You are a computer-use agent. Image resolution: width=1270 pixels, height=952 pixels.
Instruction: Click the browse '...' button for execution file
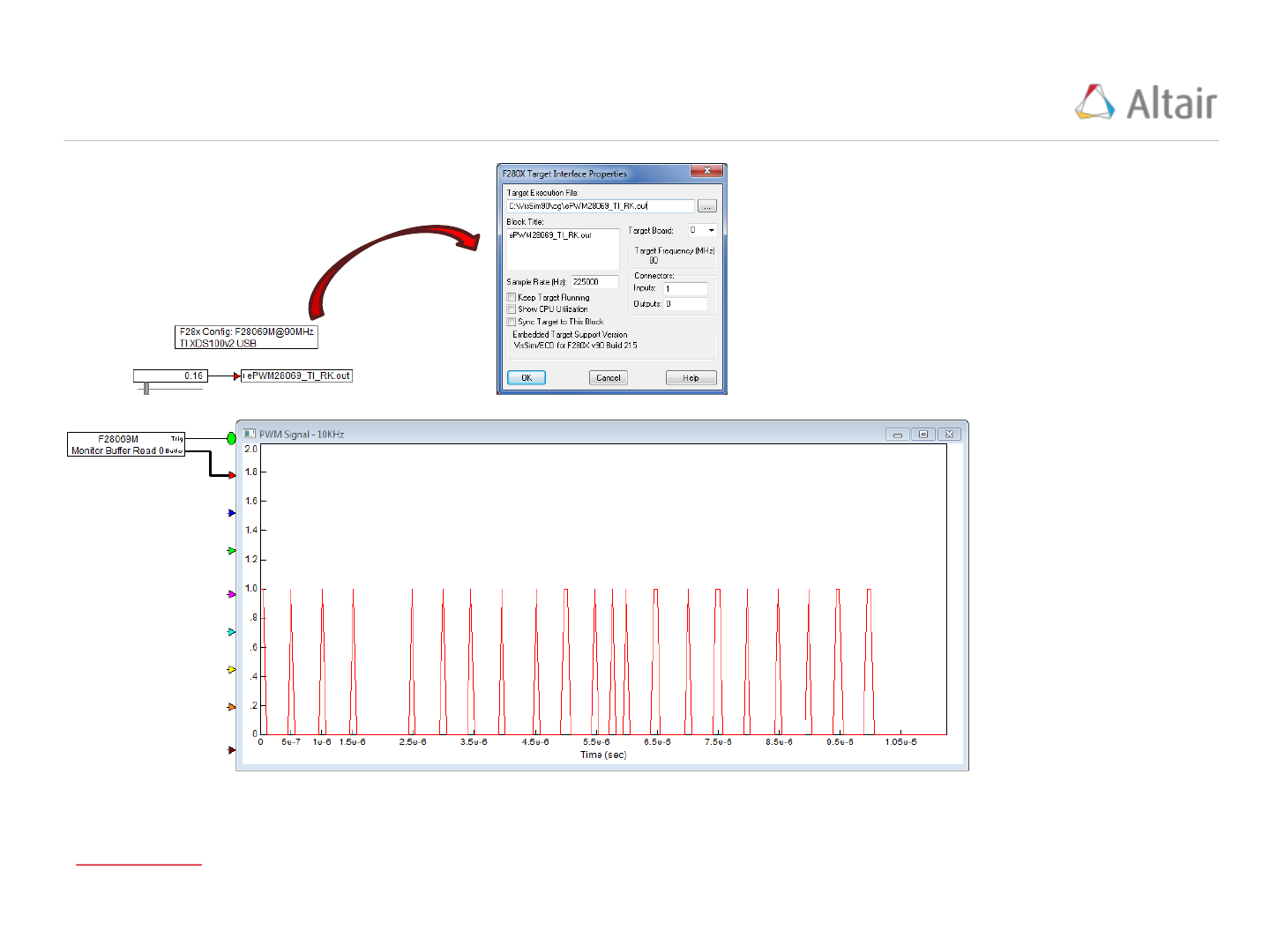[x=707, y=206]
